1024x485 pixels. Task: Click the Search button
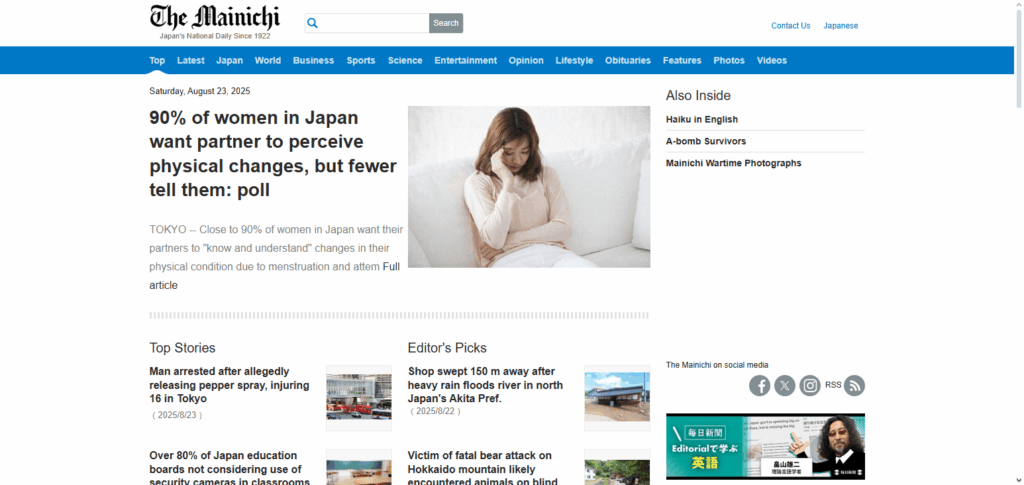(446, 23)
